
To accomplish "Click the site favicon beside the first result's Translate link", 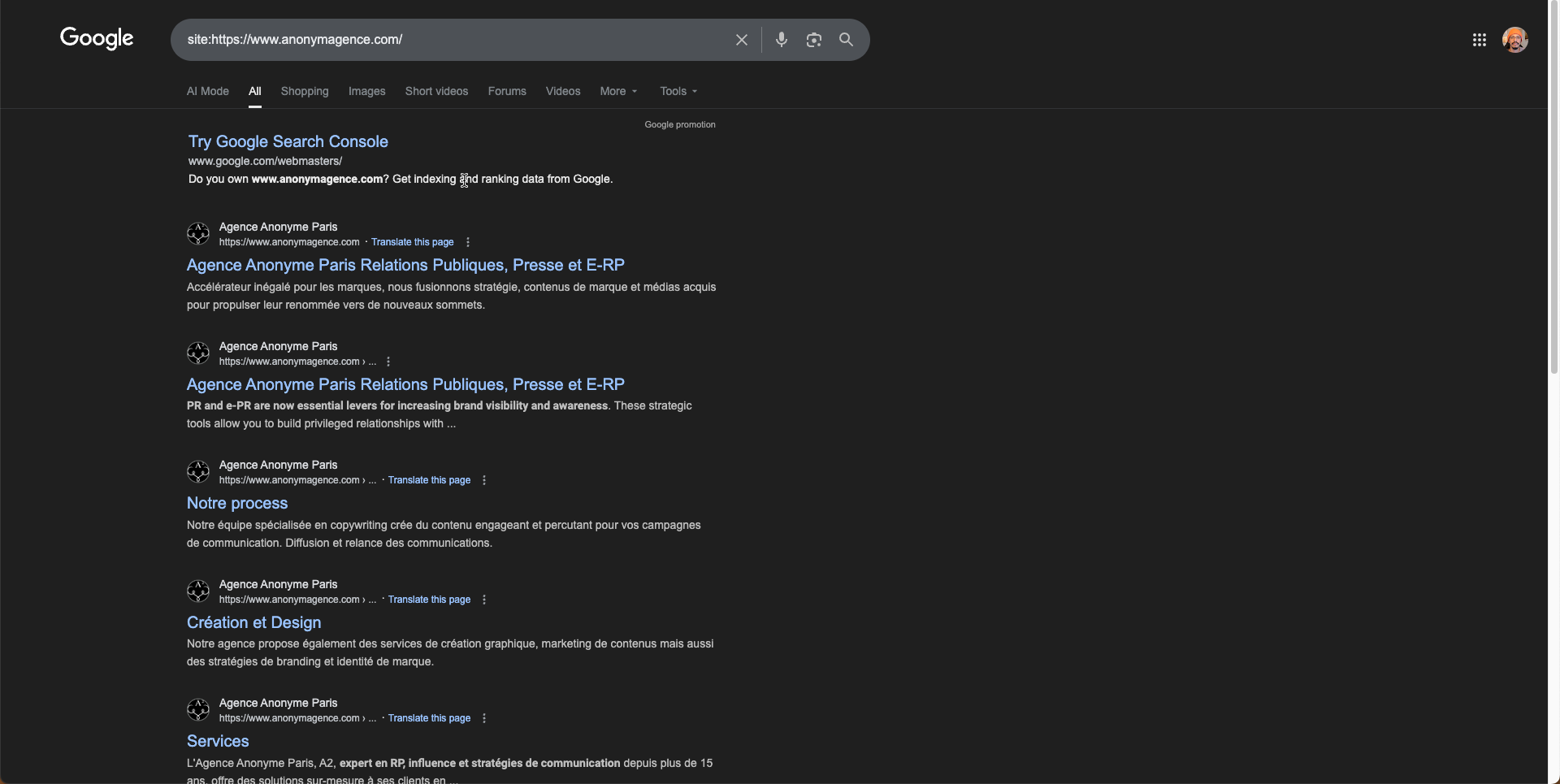I will click(198, 234).
